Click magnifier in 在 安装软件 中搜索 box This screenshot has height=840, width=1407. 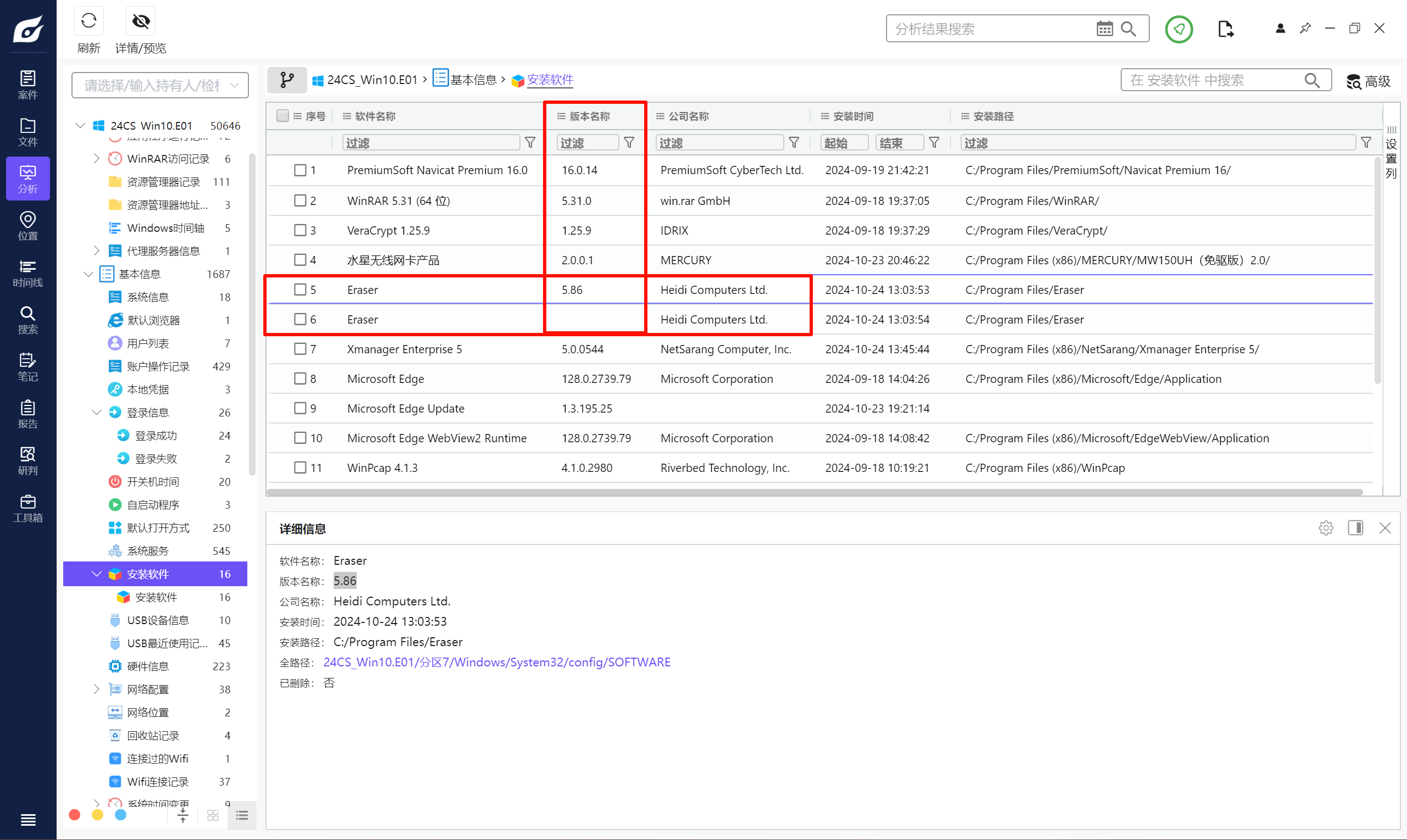[1312, 80]
